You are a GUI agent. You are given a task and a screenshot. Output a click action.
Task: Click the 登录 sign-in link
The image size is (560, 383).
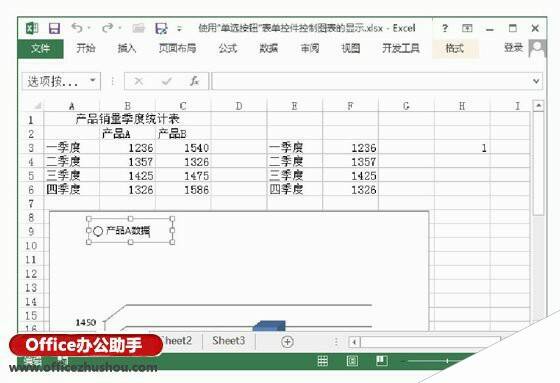tap(513, 48)
